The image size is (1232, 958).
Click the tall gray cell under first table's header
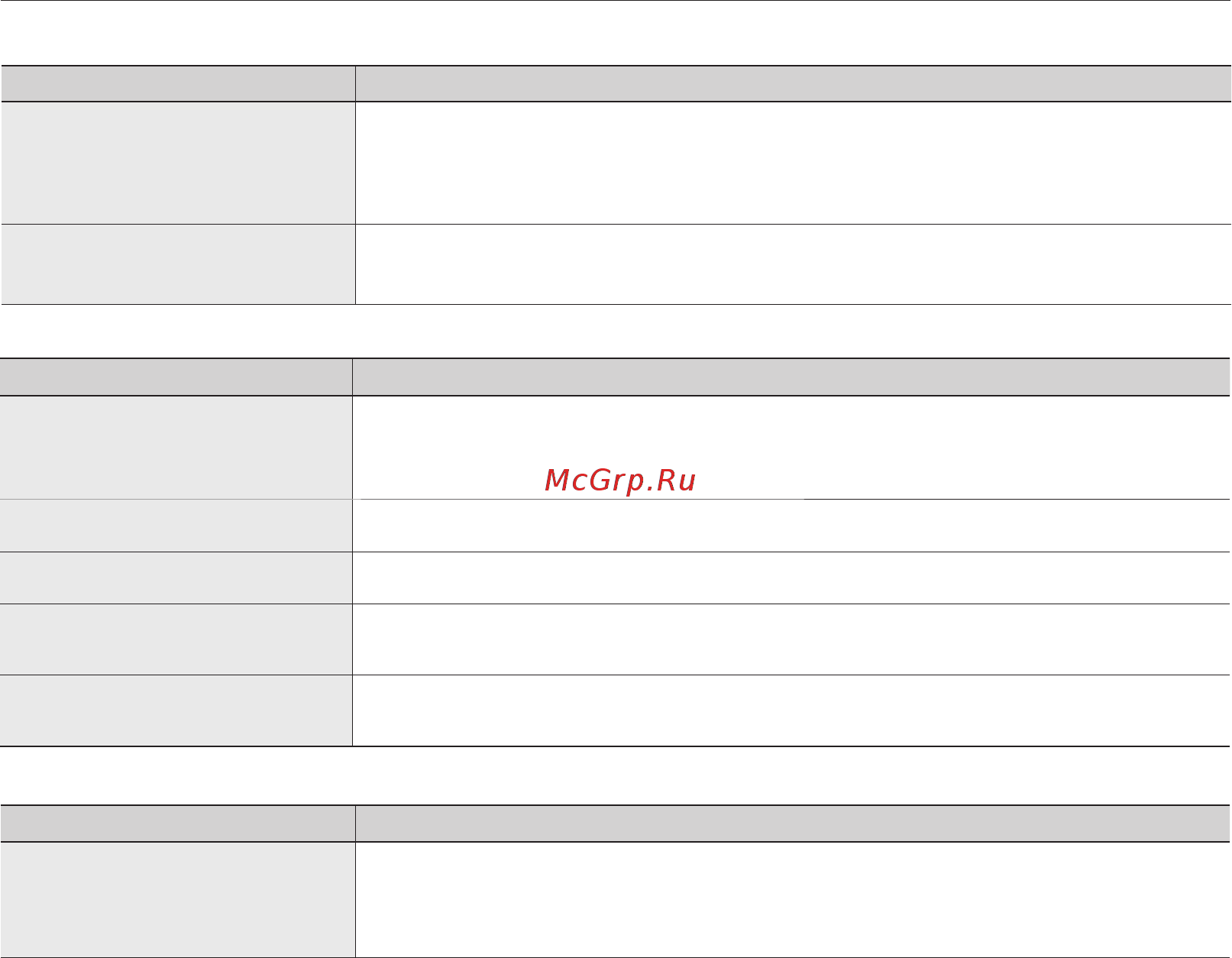(x=178, y=163)
